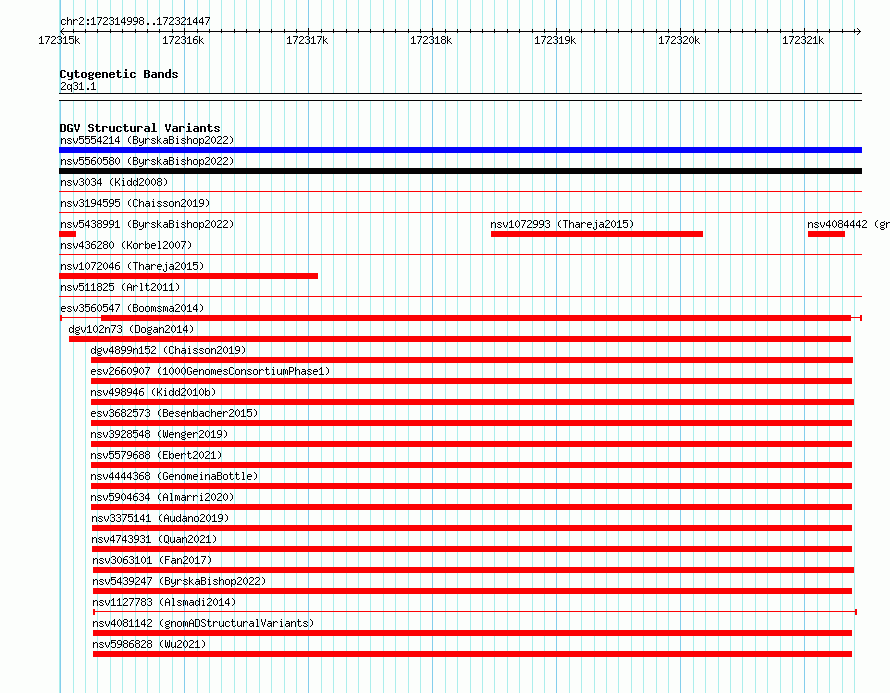Click the dgv102n73 (Dogan2014) label
890x693 pixels.
[131, 329]
